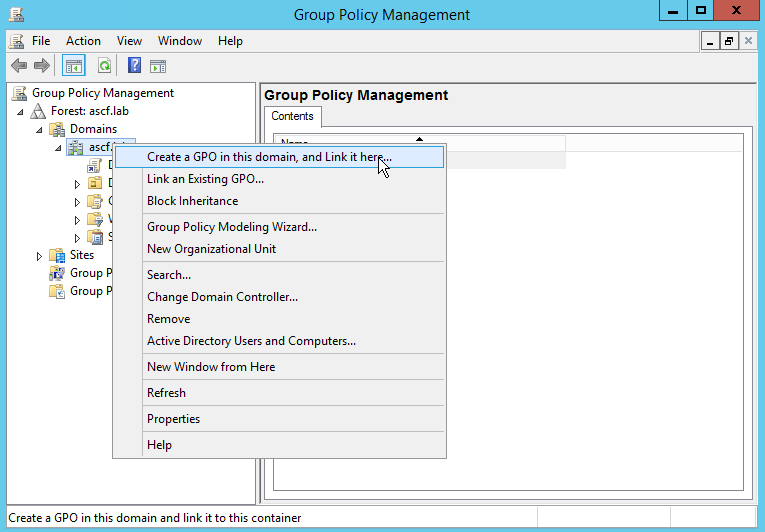Click the Group Policy Management root node icon
The height and width of the screenshot is (532, 765).
[x=20, y=93]
